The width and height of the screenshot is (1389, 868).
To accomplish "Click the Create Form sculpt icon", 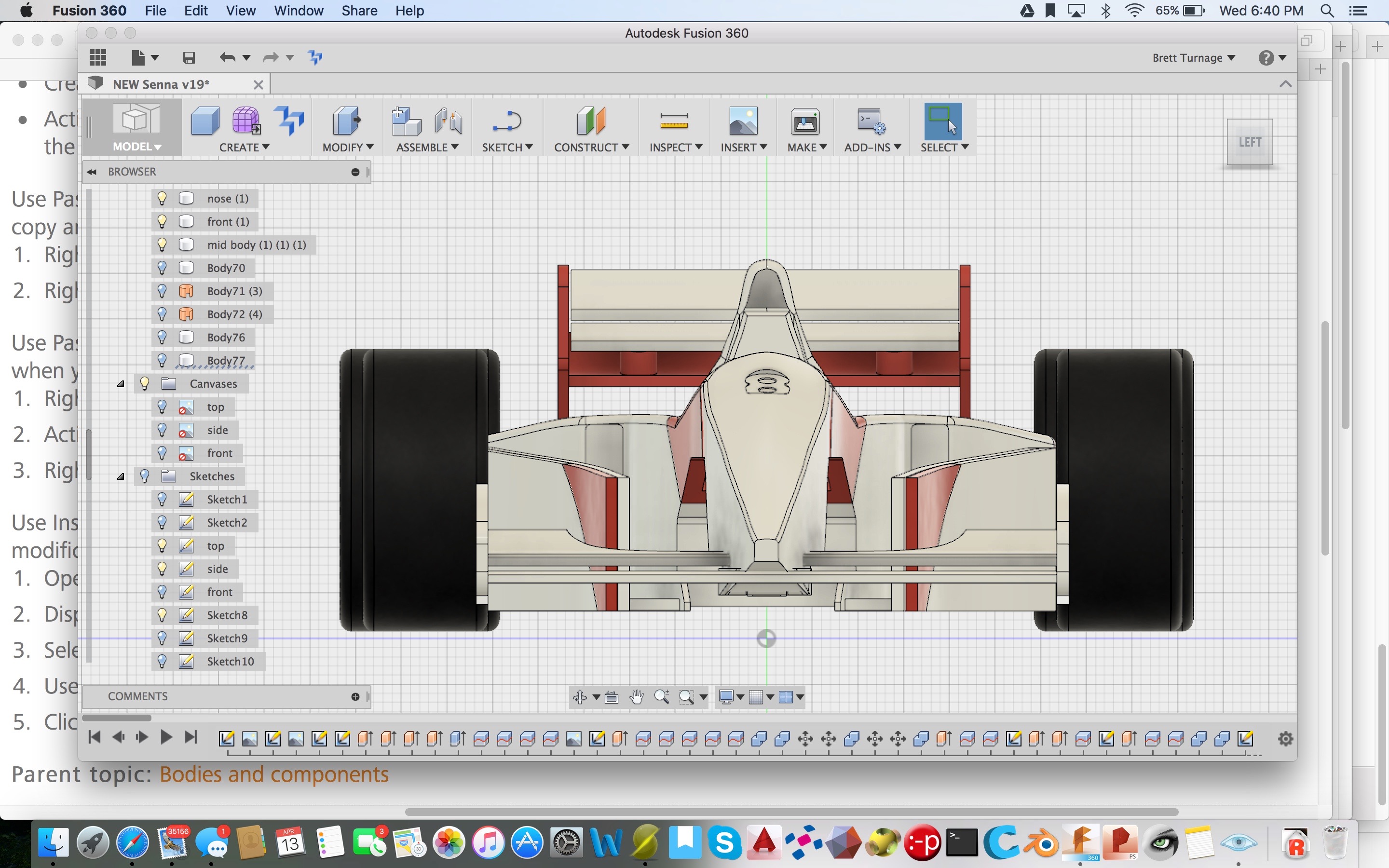I will 245,121.
